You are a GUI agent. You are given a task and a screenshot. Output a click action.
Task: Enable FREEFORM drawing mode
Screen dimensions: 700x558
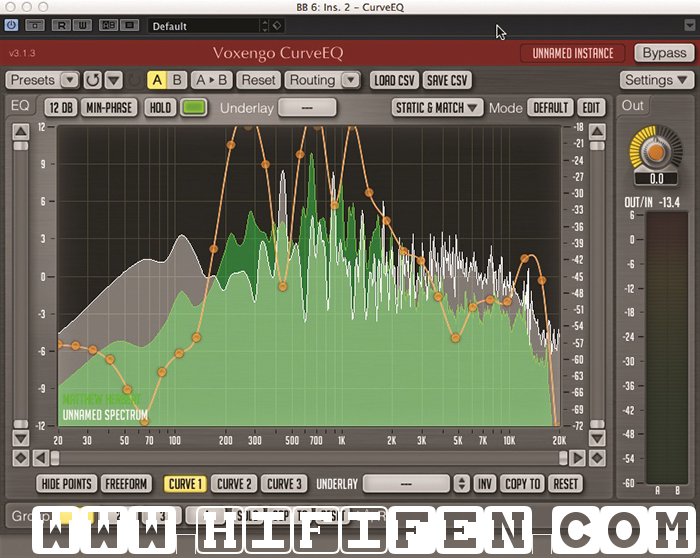tap(126, 483)
